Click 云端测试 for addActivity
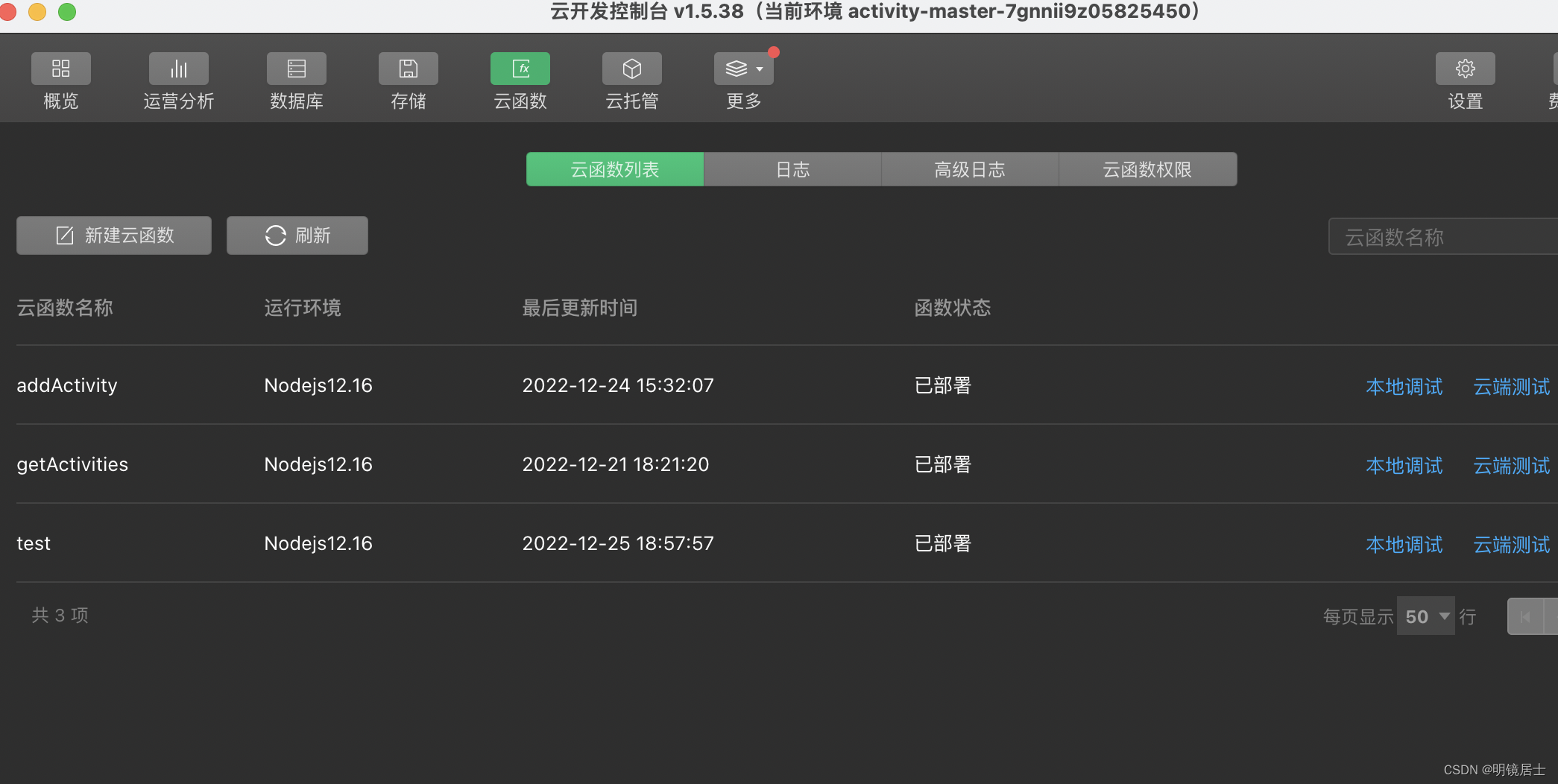The height and width of the screenshot is (784, 1558). coord(1512,387)
